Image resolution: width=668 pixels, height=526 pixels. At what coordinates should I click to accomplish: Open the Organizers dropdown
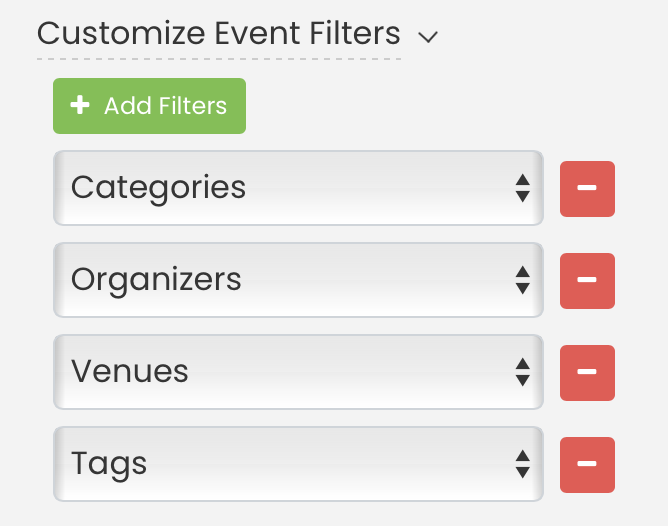click(298, 280)
